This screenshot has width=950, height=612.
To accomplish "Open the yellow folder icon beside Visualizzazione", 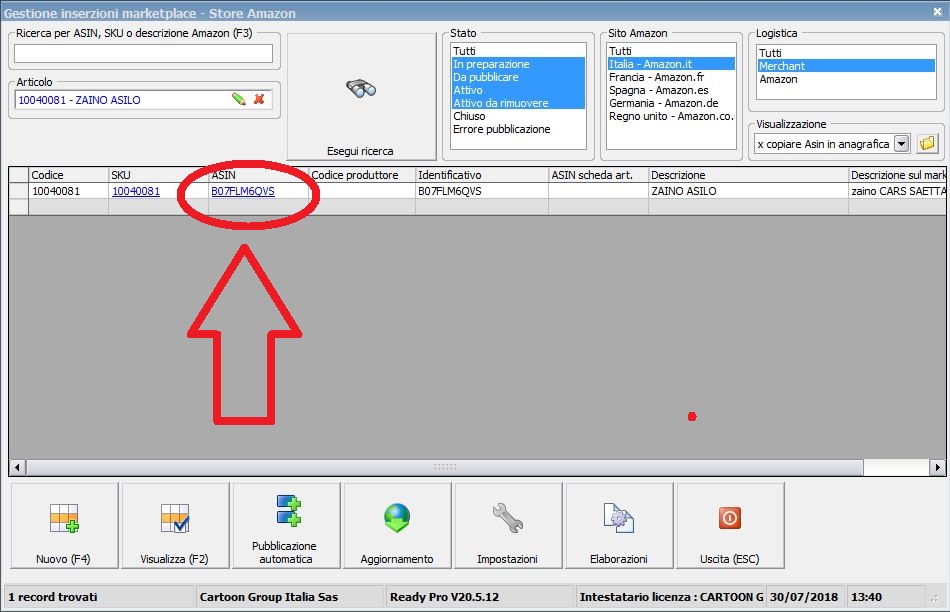I will point(927,144).
